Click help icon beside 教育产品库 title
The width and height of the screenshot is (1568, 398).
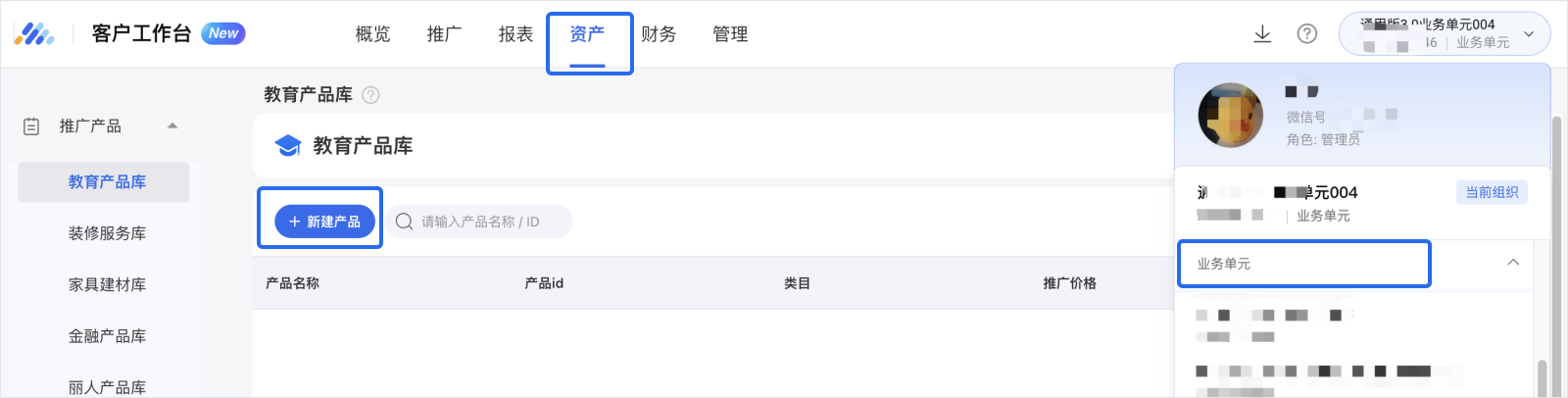point(370,95)
